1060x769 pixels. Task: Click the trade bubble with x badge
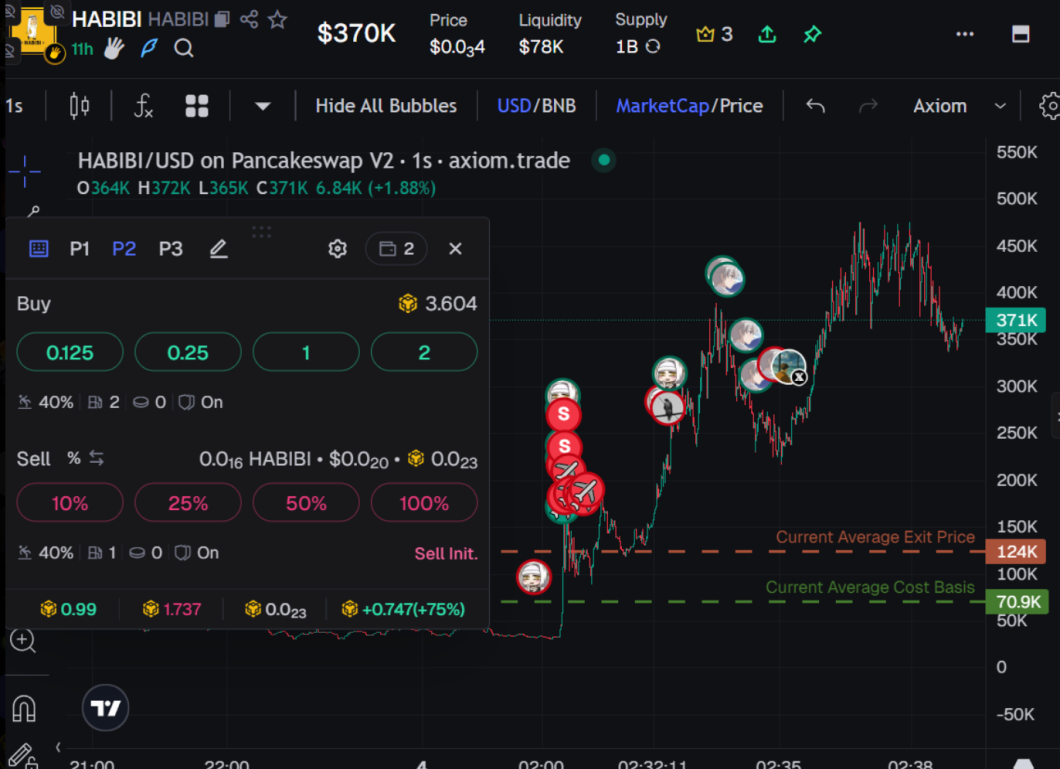788,366
